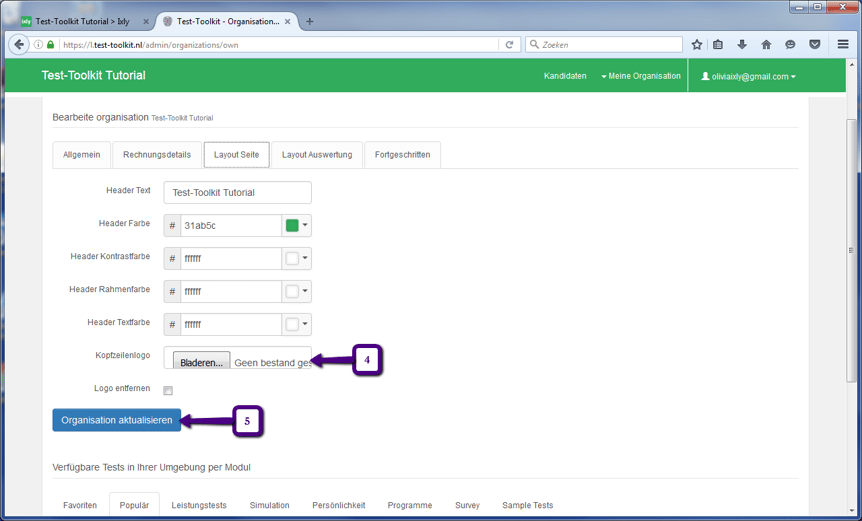Reload the page with the refresh icon
The width and height of the screenshot is (862, 521).
tap(509, 45)
